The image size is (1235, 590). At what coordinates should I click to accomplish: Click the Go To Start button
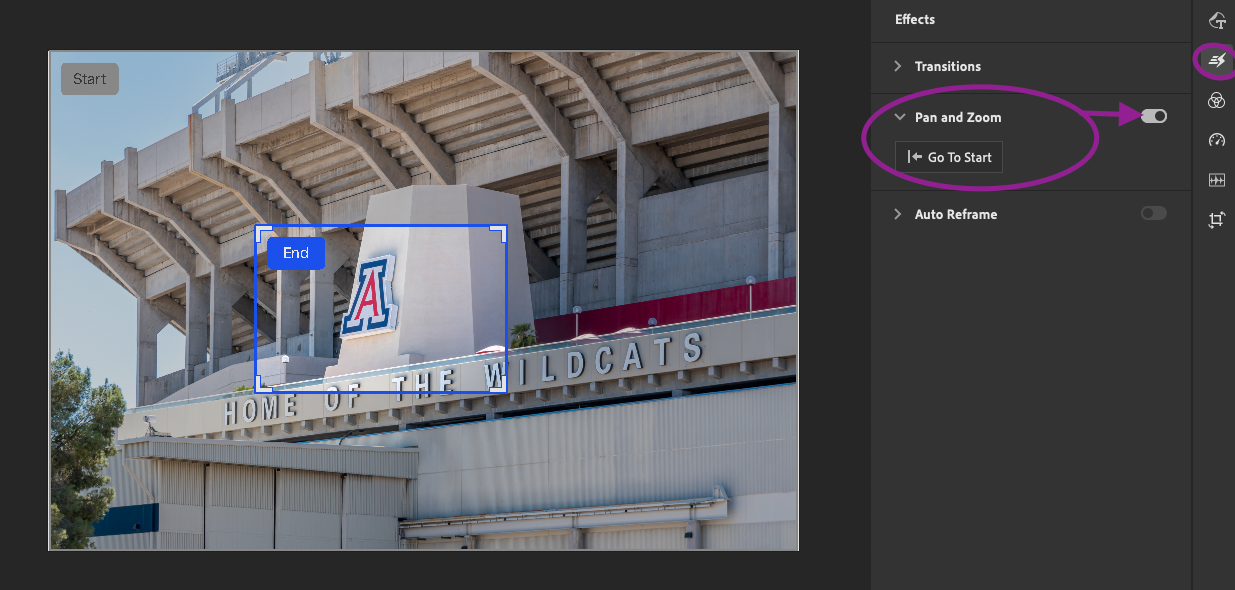[949, 157]
